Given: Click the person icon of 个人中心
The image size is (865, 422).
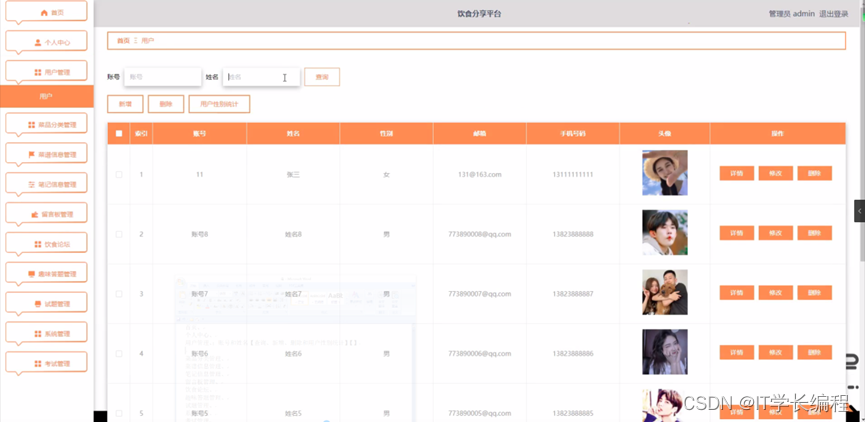Looking at the screenshot, I should (x=38, y=42).
